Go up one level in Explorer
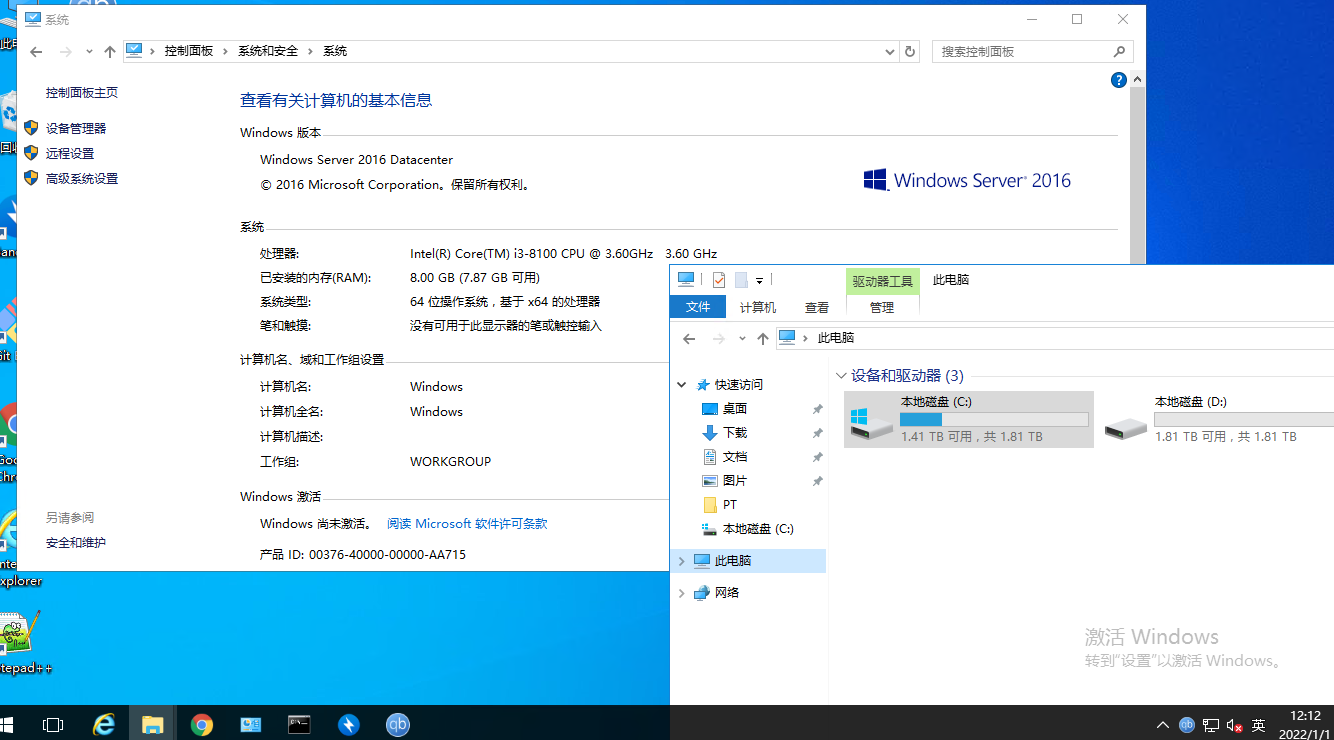Viewport: 1334px width, 740px height. (763, 339)
